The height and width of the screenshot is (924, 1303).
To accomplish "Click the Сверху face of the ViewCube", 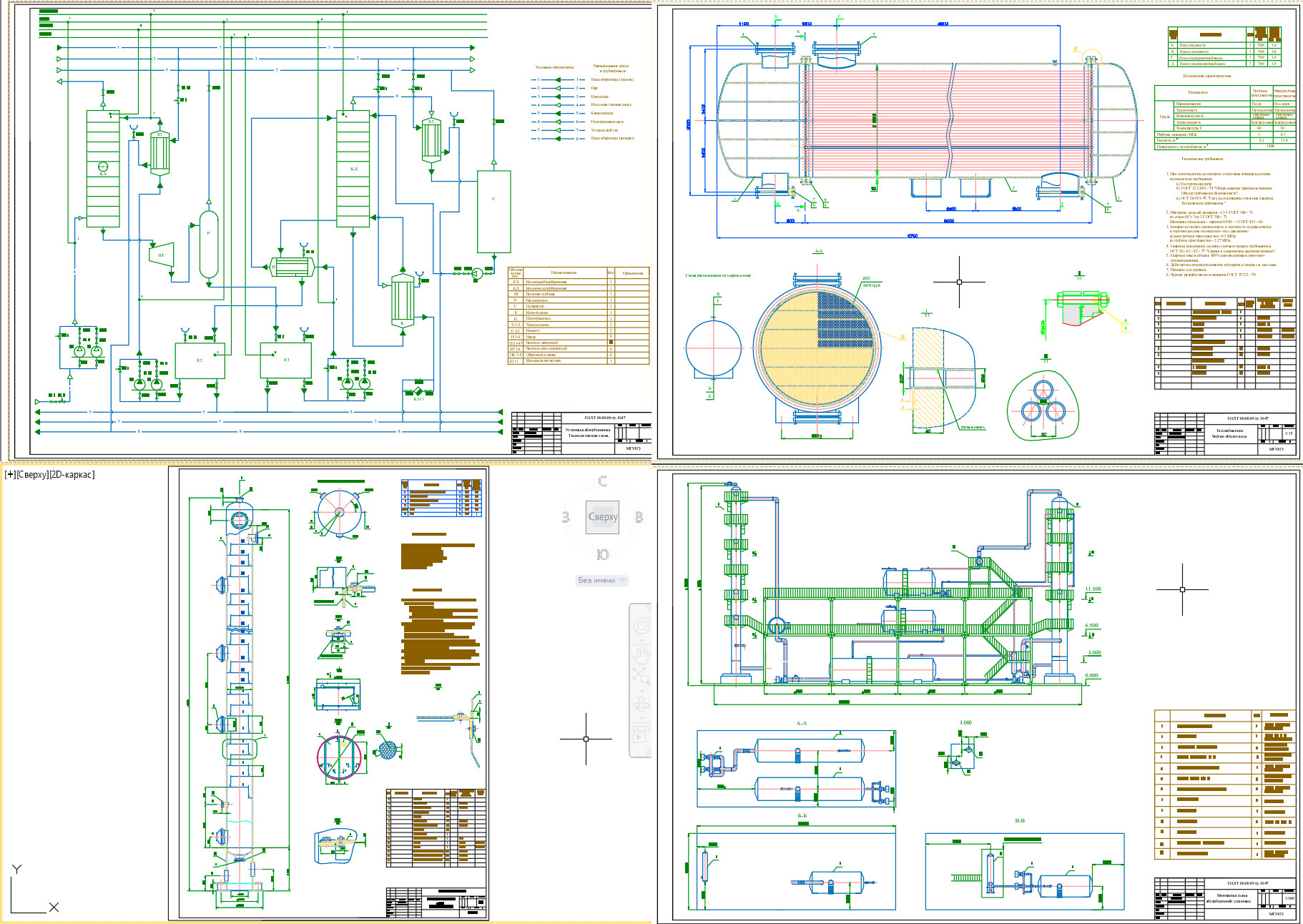I will click(x=603, y=517).
